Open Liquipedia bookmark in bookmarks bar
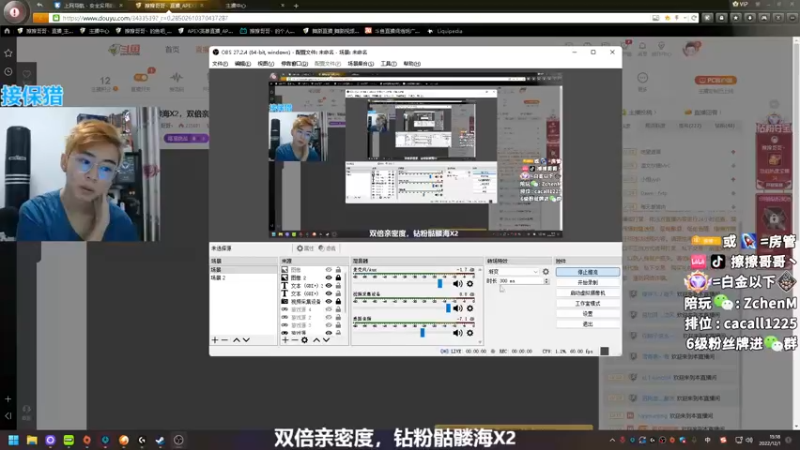Viewport: 800px width, 450px height. 445,31
